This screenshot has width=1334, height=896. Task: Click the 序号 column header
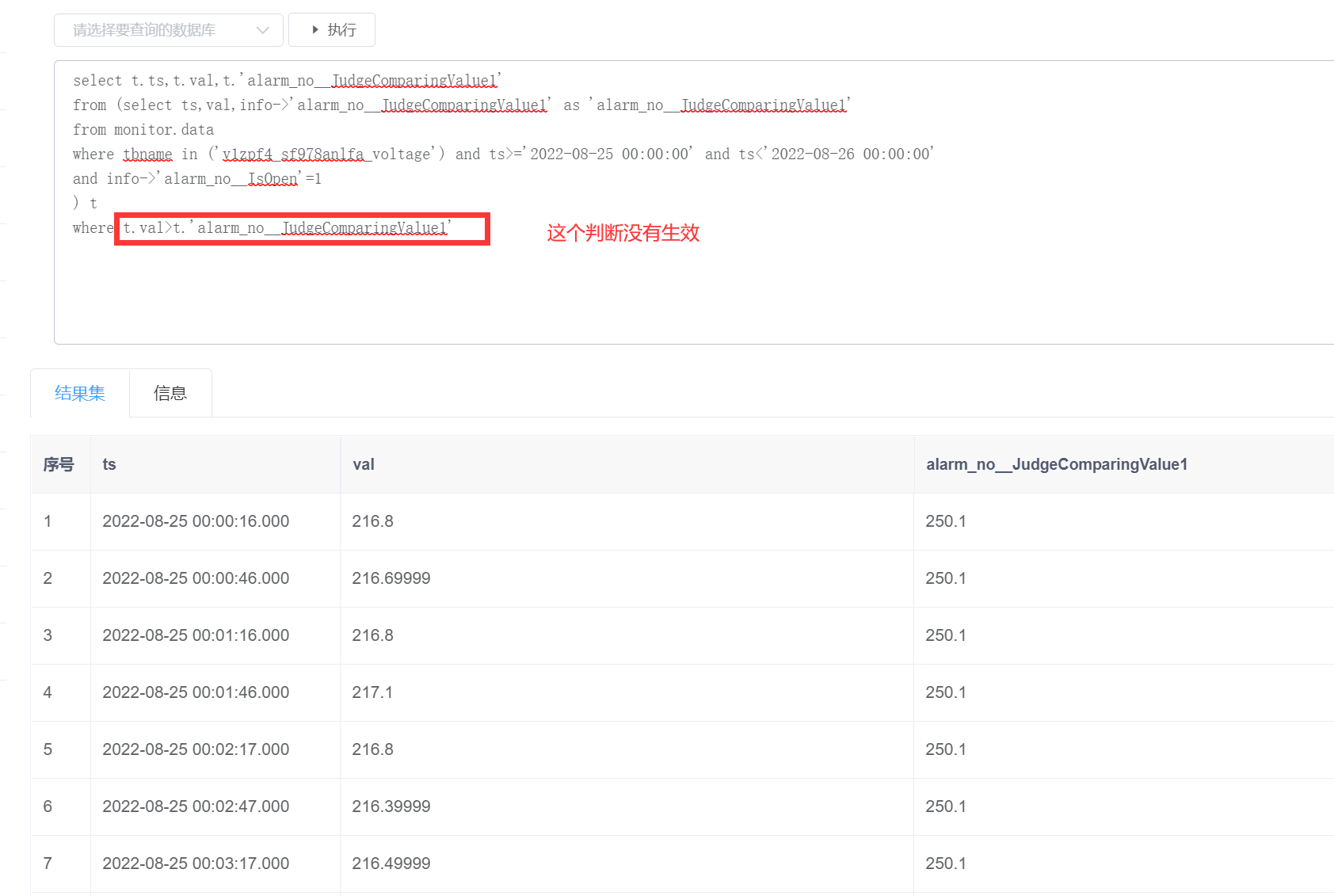click(59, 464)
